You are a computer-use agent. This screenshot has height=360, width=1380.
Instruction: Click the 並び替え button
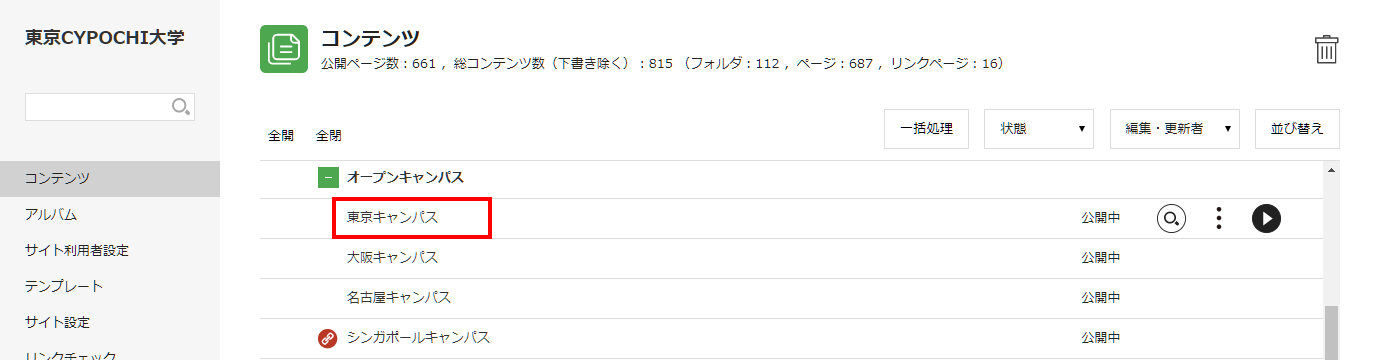pos(1297,129)
